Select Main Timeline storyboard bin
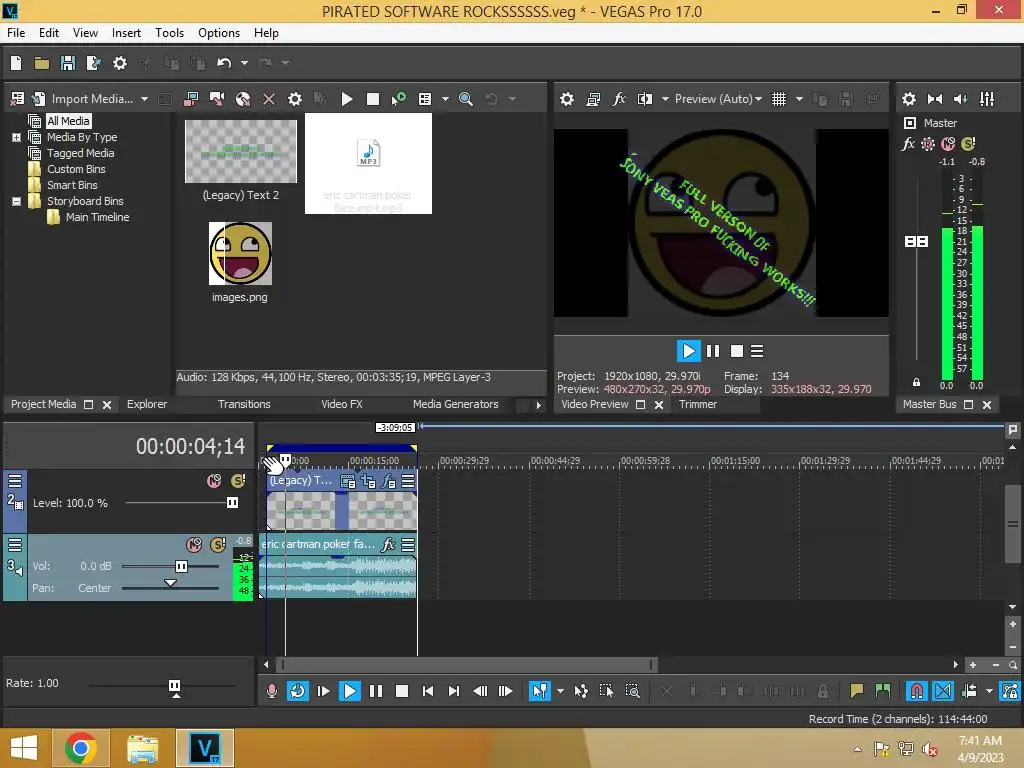The width and height of the screenshot is (1024, 768). point(97,217)
